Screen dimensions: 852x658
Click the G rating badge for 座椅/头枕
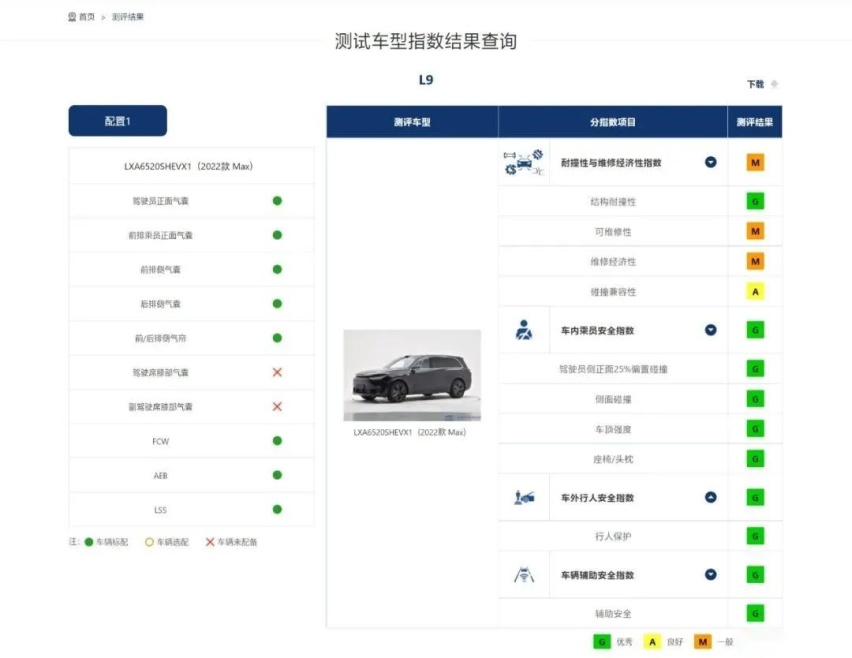pos(755,459)
